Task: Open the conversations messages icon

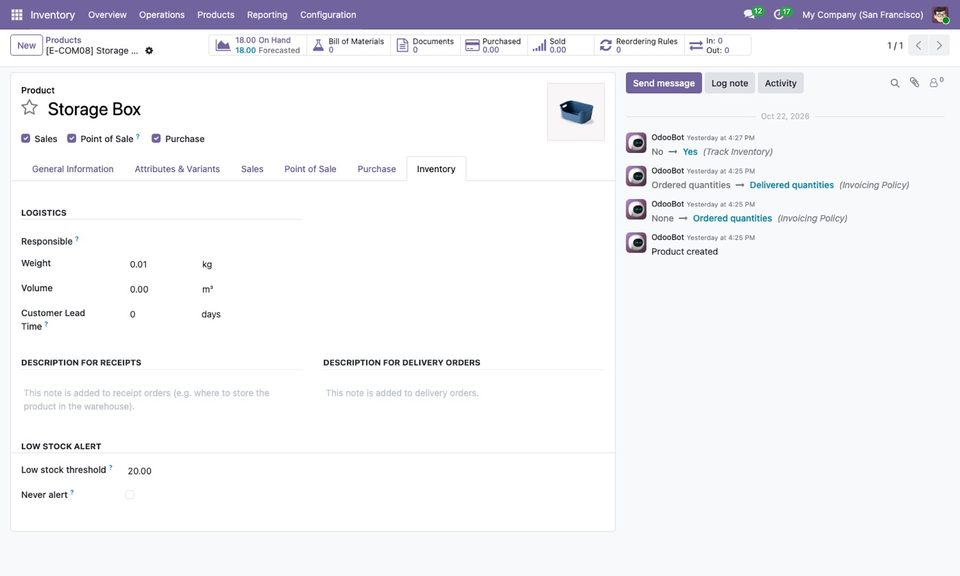Action: [x=749, y=14]
